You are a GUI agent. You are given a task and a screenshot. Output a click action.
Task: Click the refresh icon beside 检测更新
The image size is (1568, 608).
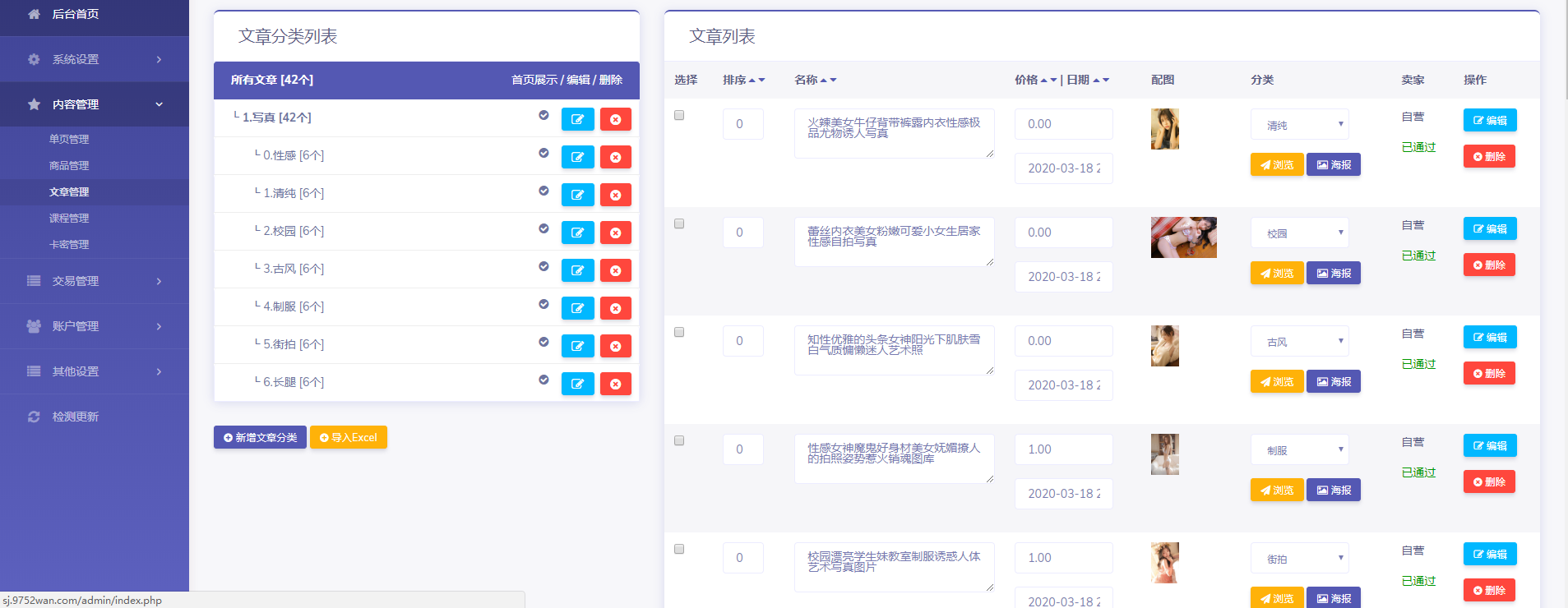(34, 417)
